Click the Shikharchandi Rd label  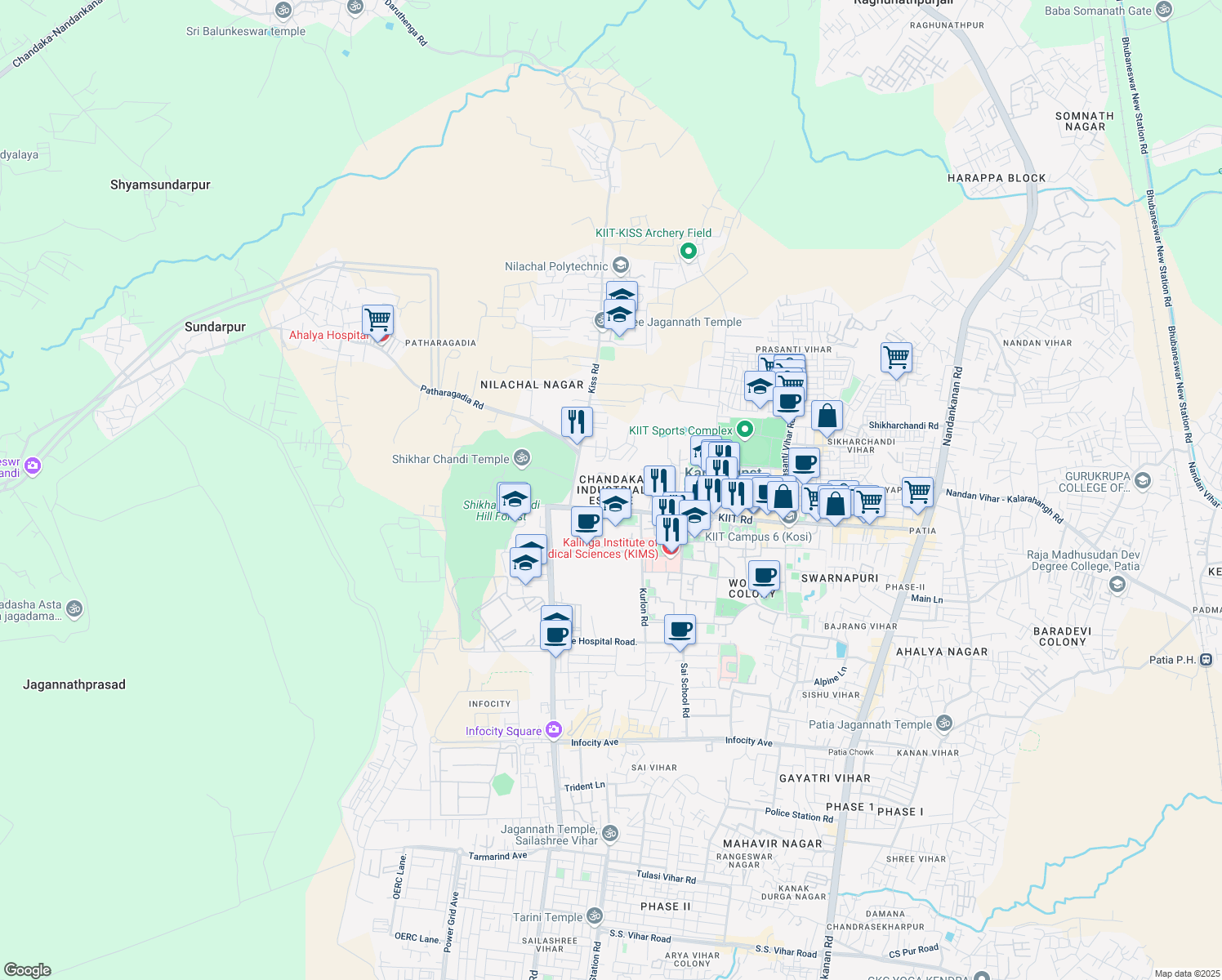pyautogui.click(x=903, y=425)
